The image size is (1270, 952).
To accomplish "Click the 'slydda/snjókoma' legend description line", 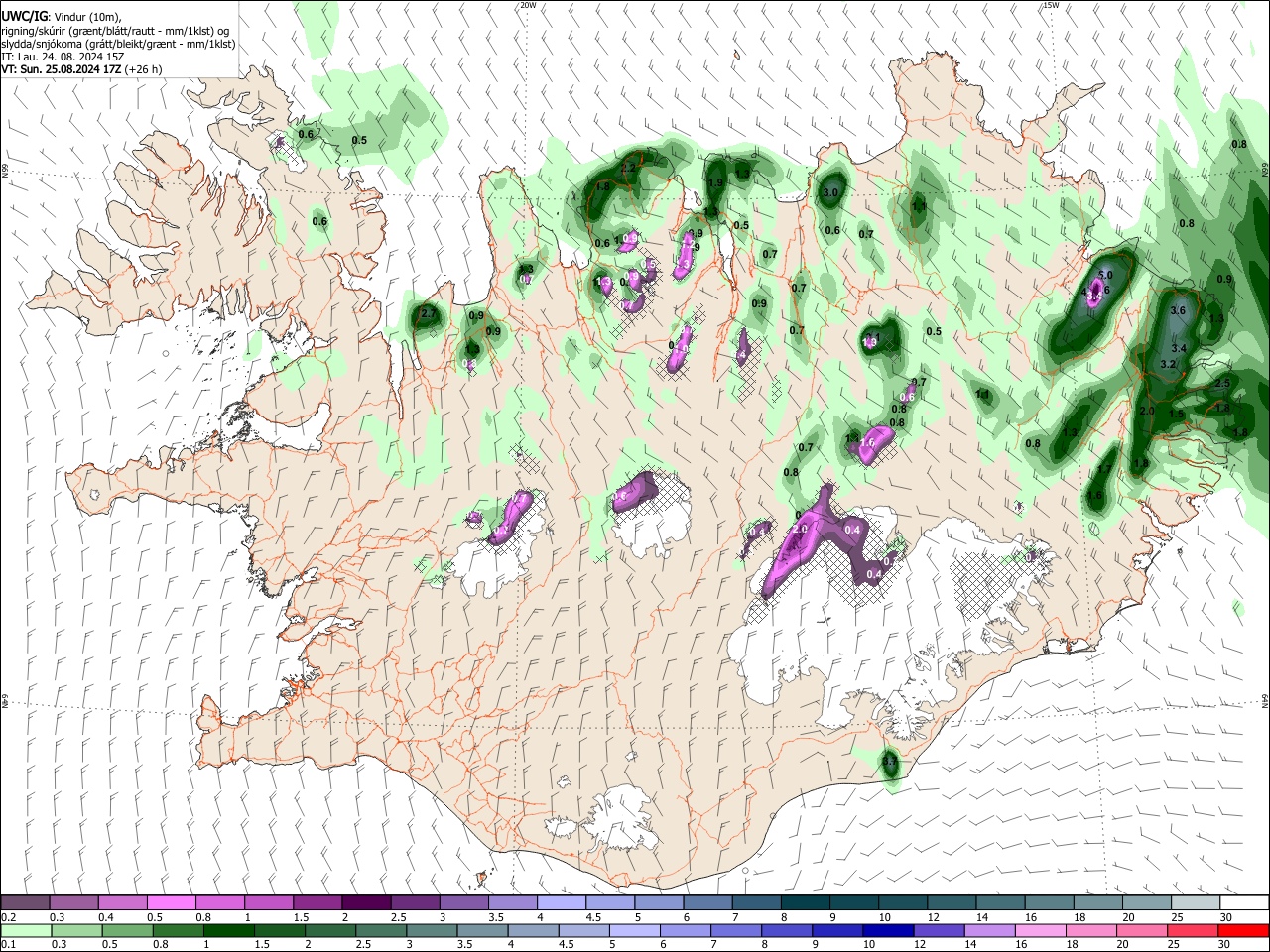I will tap(118, 44).
